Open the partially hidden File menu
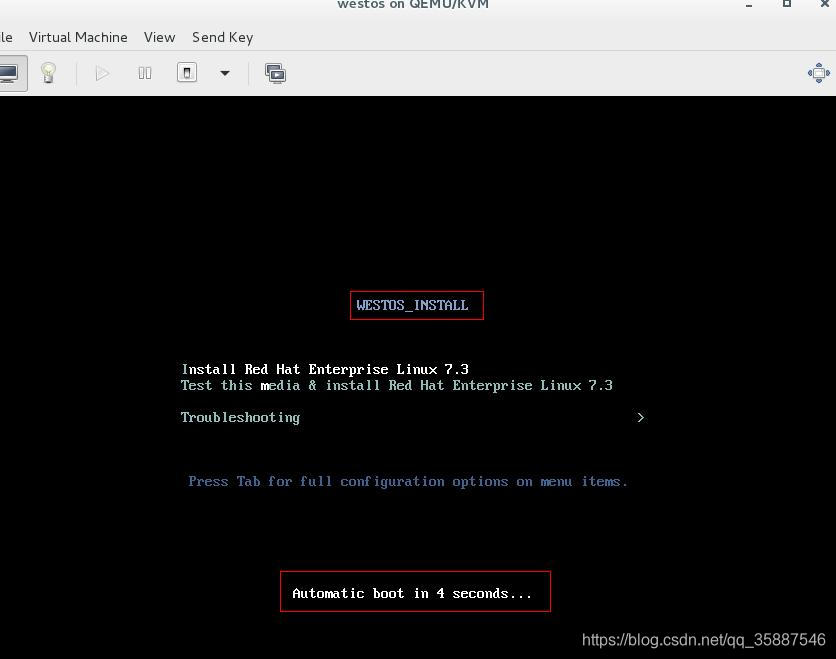This screenshot has height=659, width=836. (x=6, y=37)
